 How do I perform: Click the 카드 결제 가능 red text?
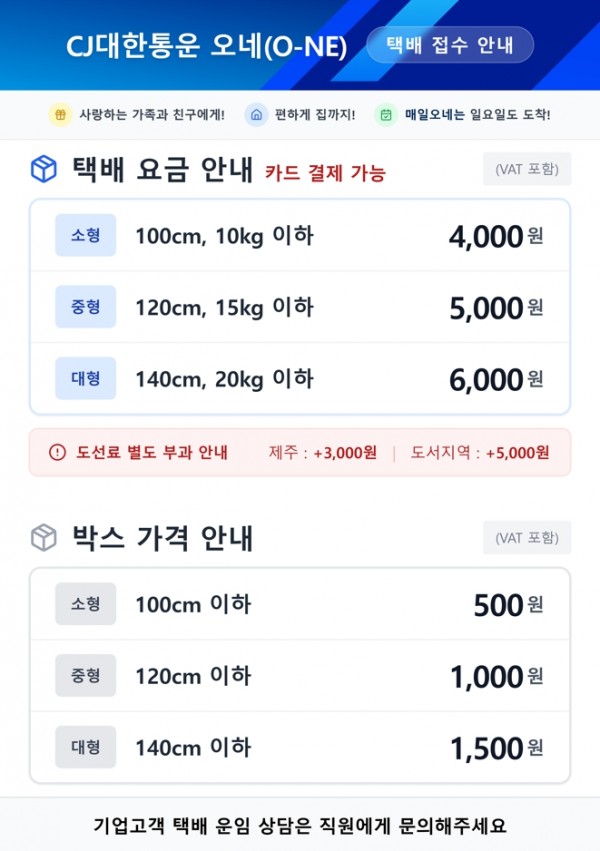coord(325,173)
